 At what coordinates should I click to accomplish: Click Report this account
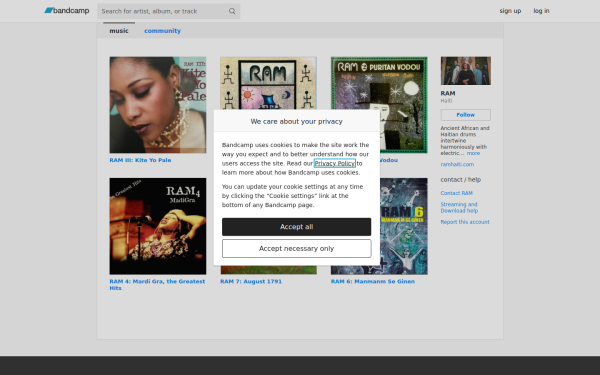click(465, 222)
